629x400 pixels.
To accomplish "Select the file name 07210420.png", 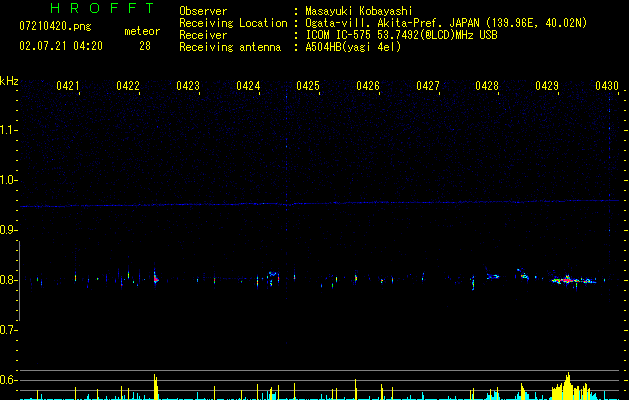I will point(55,27).
